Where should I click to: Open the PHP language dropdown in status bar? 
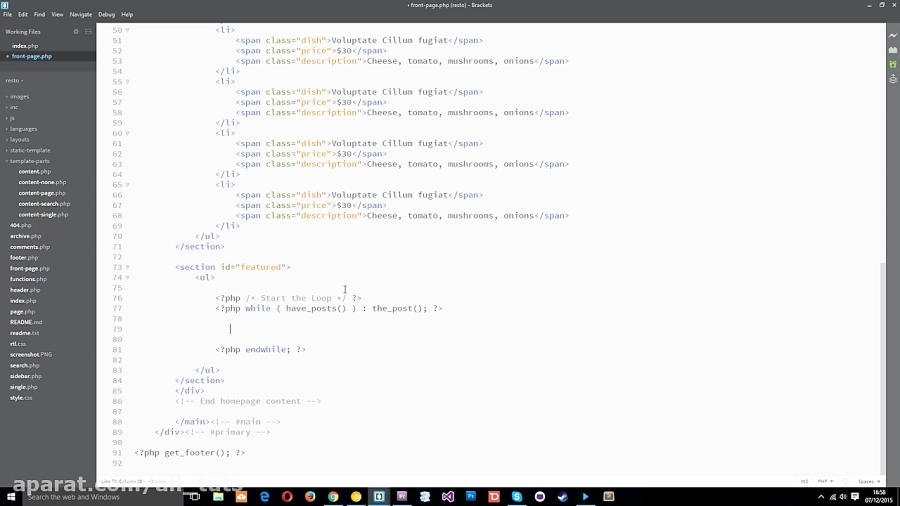pyautogui.click(x=825, y=481)
